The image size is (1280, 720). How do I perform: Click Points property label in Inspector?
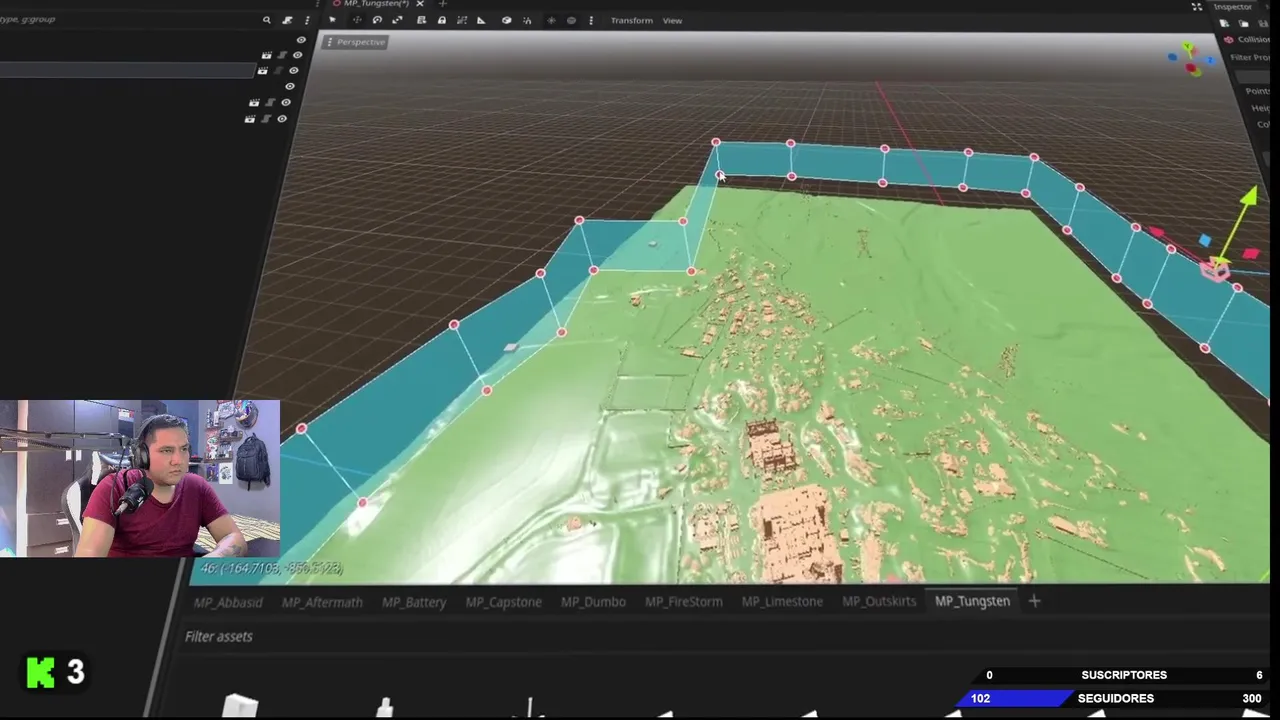[x=1257, y=91]
